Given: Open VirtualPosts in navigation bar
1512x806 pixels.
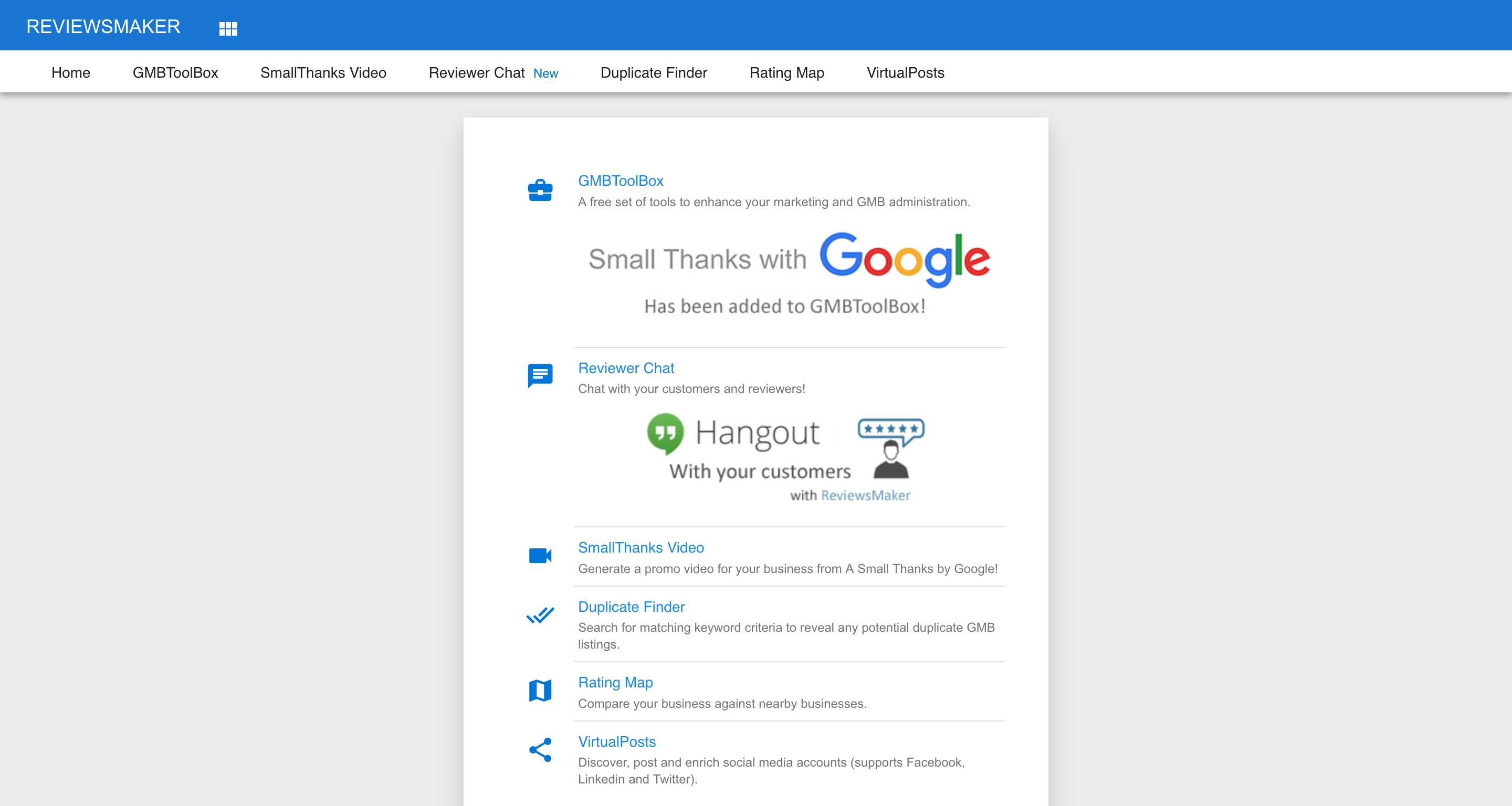Looking at the screenshot, I should point(906,73).
